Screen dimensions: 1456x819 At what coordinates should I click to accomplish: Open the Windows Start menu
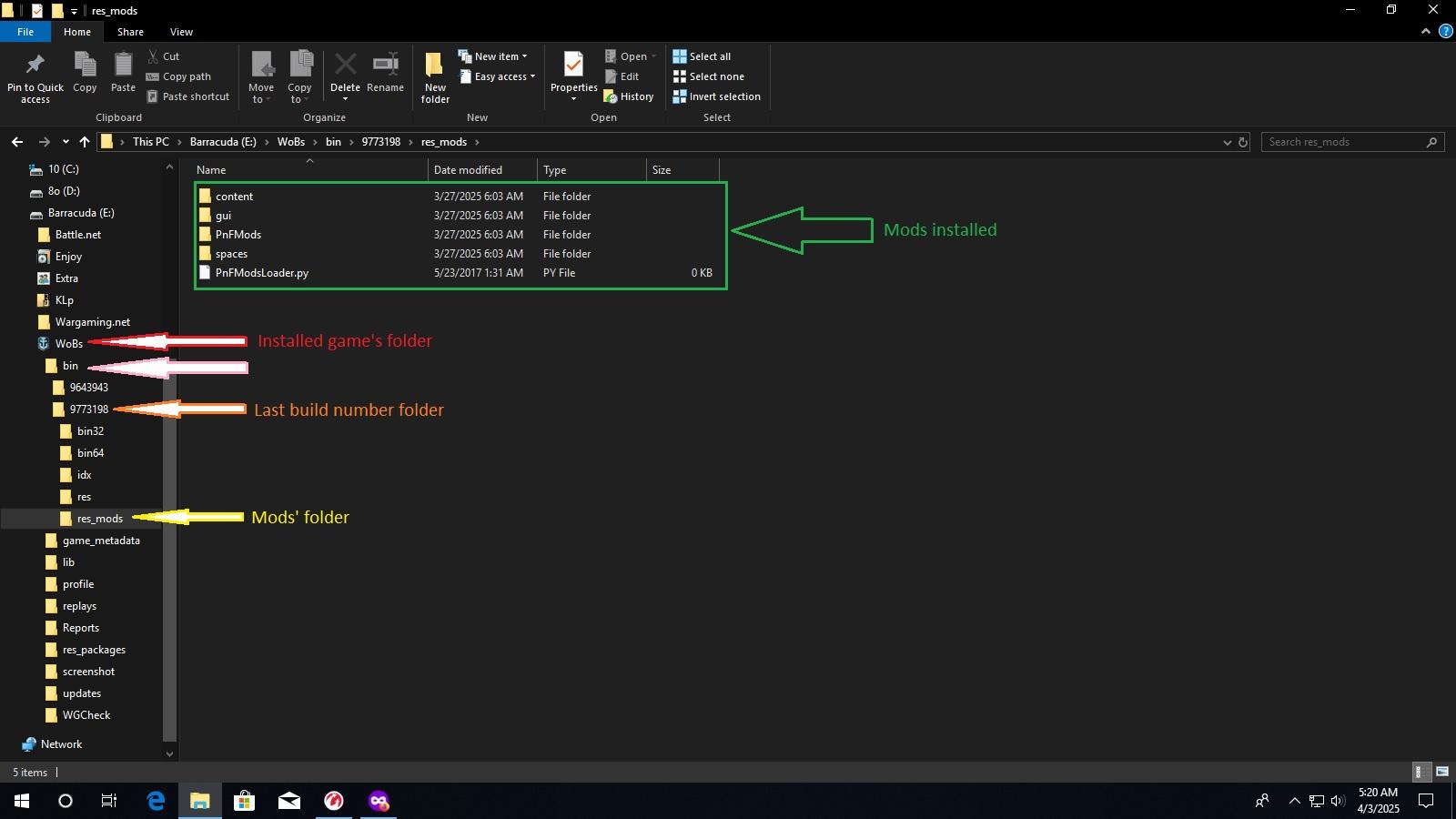pyautogui.click(x=22, y=801)
